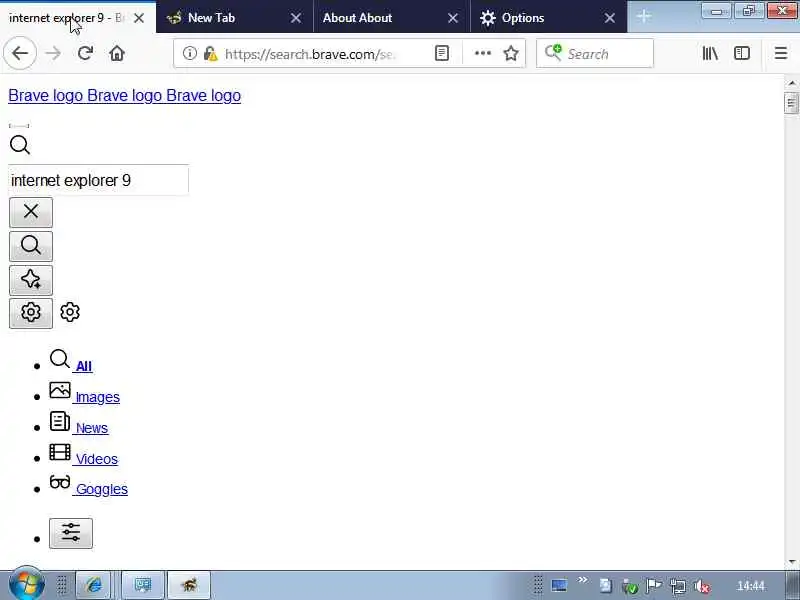The image size is (800, 600).
Task: Show site information icon in address bar
Action: [x=189, y=53]
